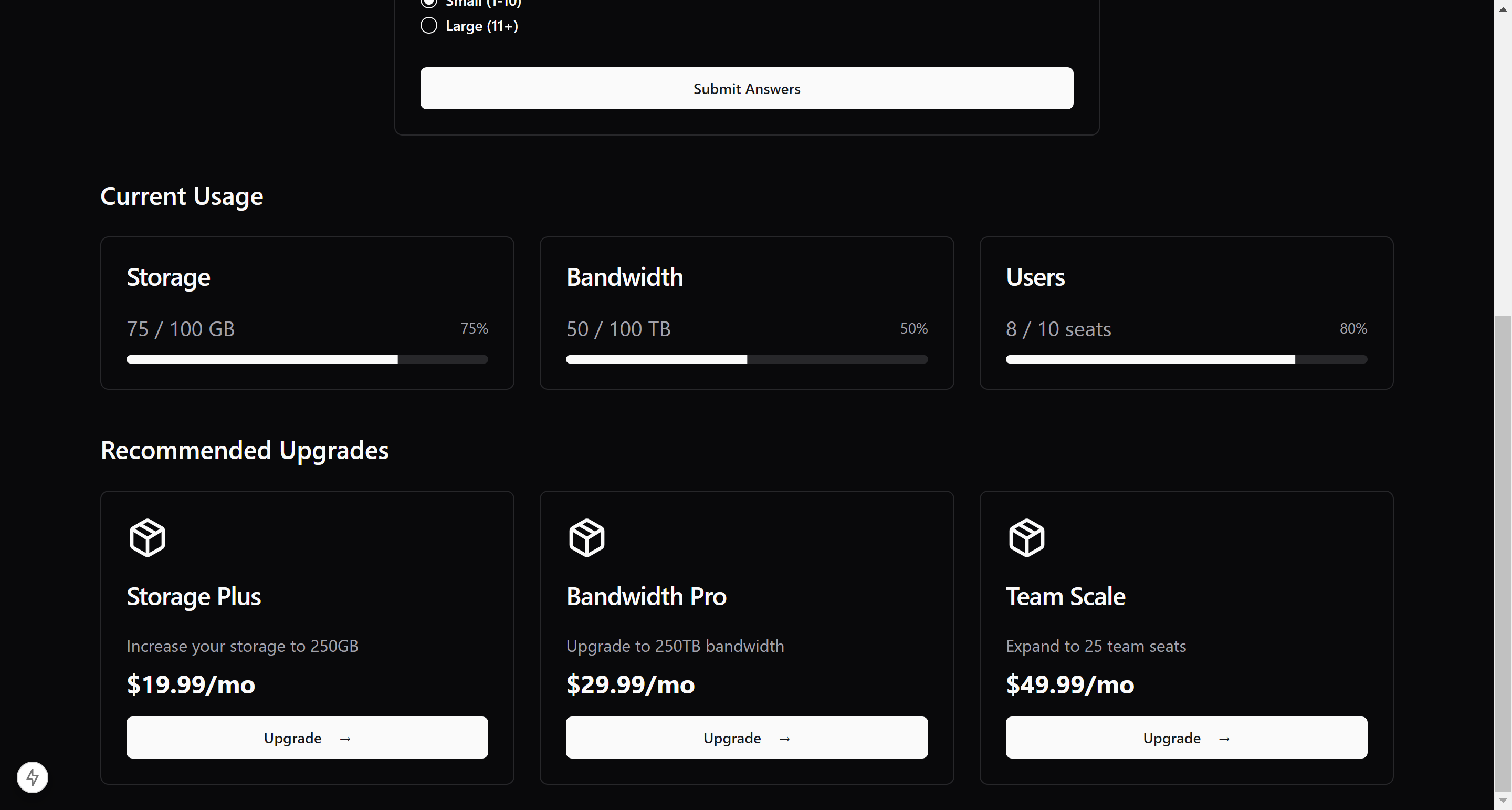
Task: Click the Storage usage progress bar
Action: [307, 359]
